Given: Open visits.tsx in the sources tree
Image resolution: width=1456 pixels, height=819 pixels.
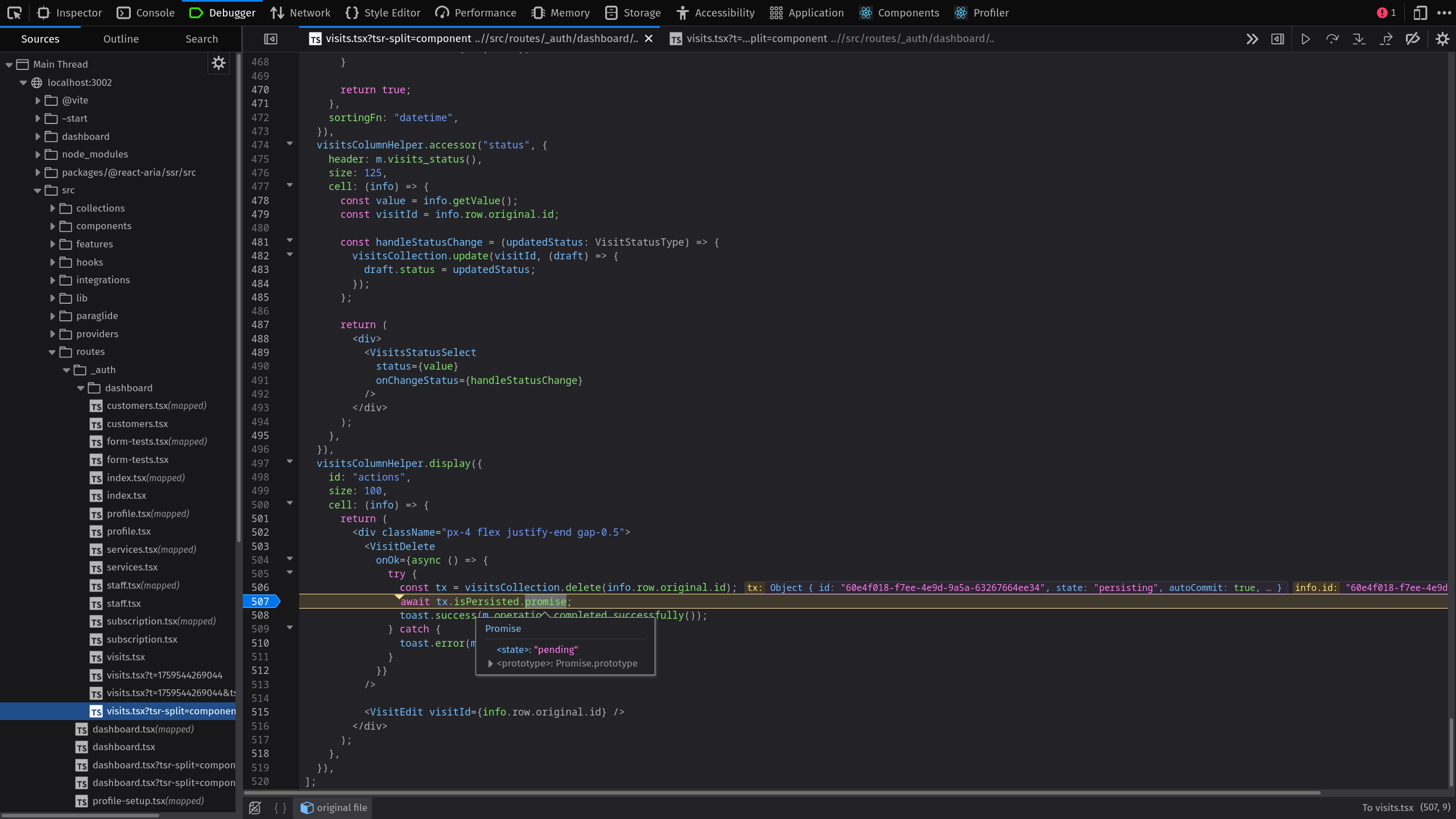Looking at the screenshot, I should [126, 657].
